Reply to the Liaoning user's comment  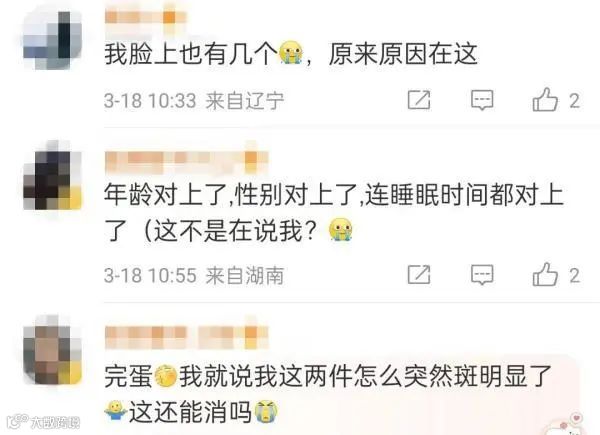coord(482,100)
